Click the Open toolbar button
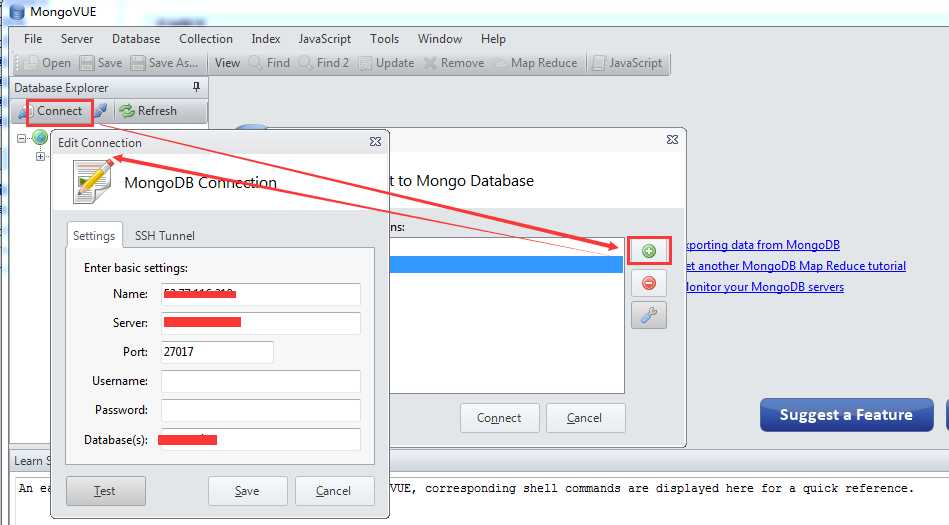Image resolution: width=949 pixels, height=525 pixels. click(x=48, y=63)
